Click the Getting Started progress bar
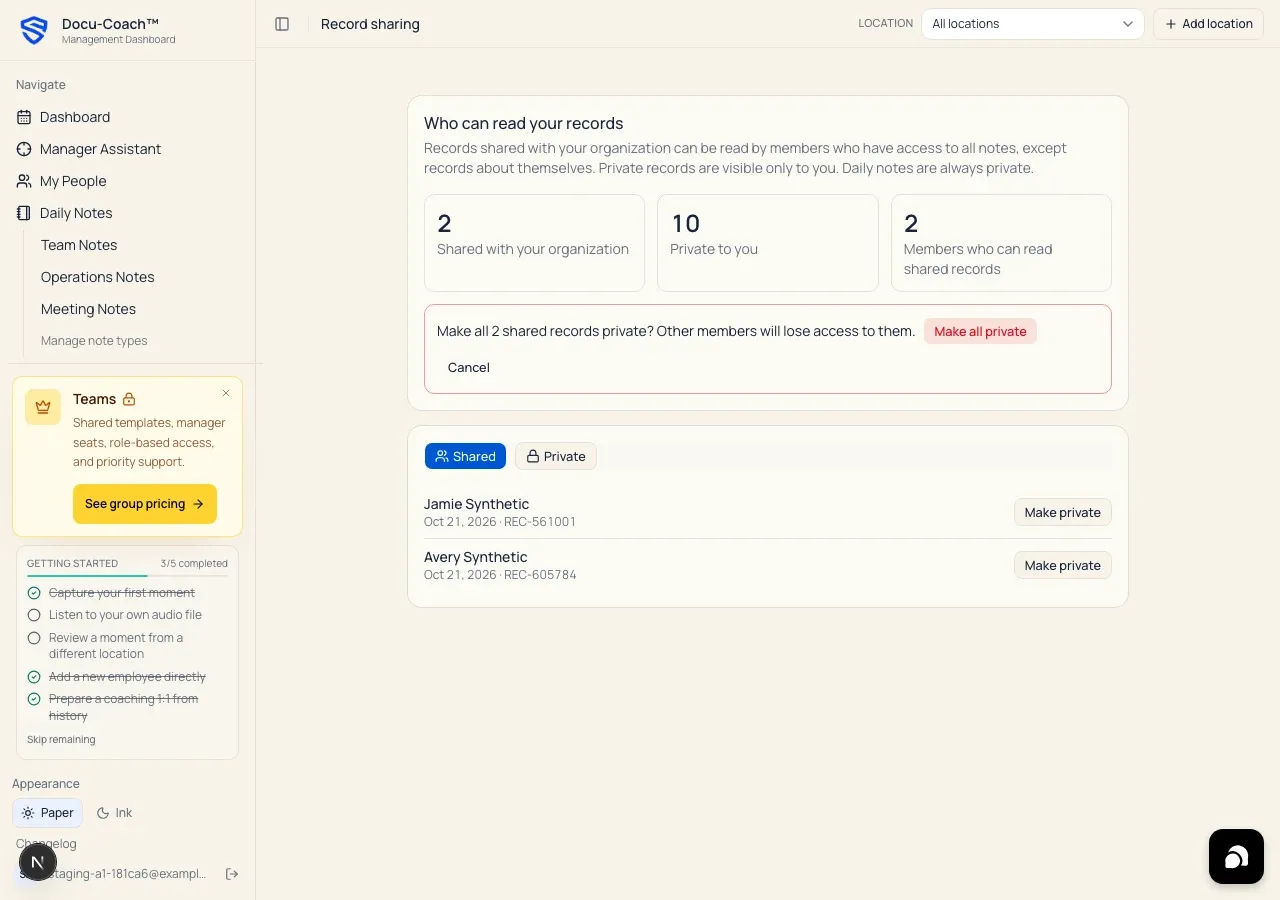This screenshot has height=900, width=1280. click(x=127, y=576)
